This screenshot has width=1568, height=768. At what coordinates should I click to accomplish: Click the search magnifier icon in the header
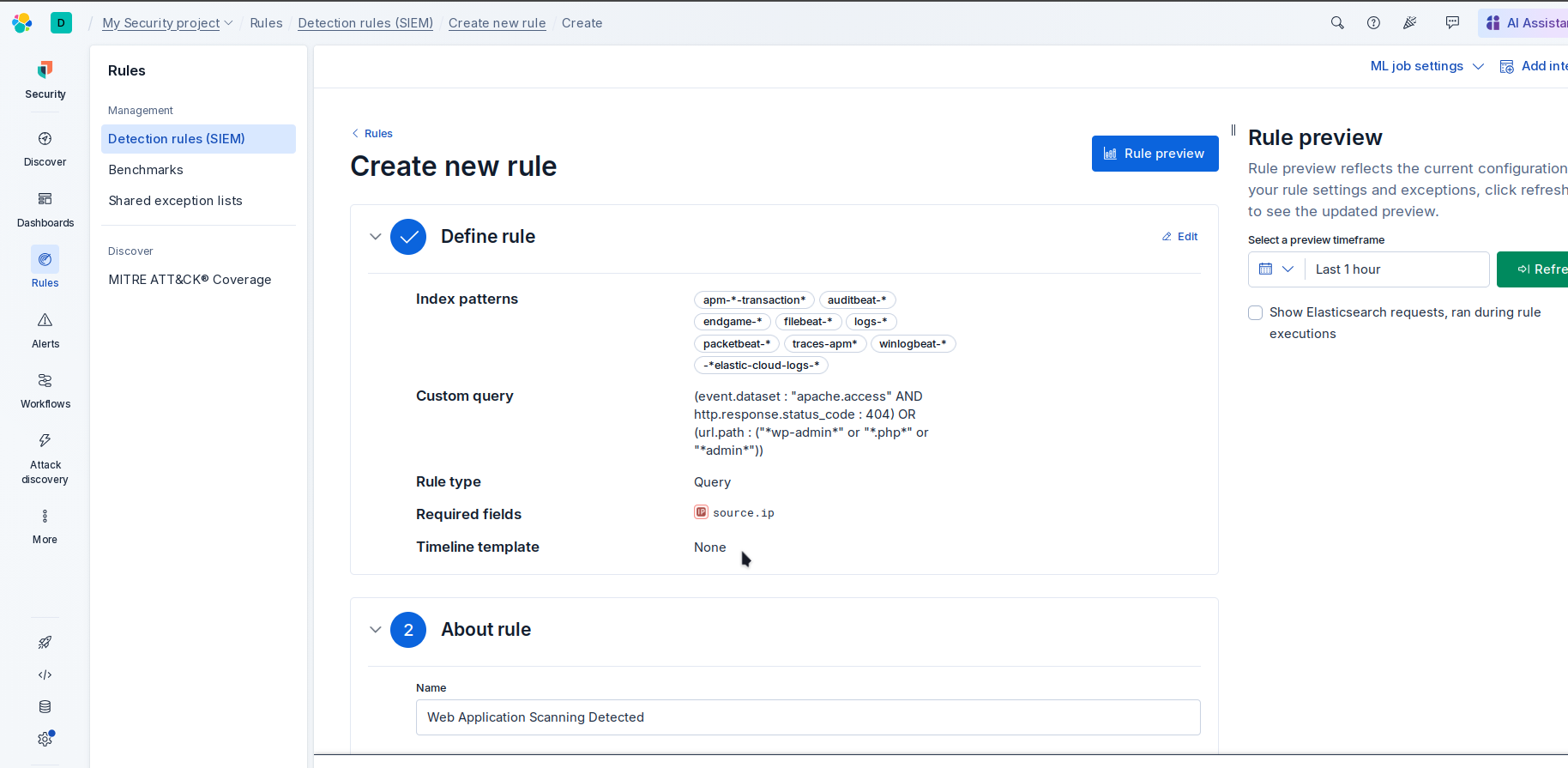click(1337, 23)
